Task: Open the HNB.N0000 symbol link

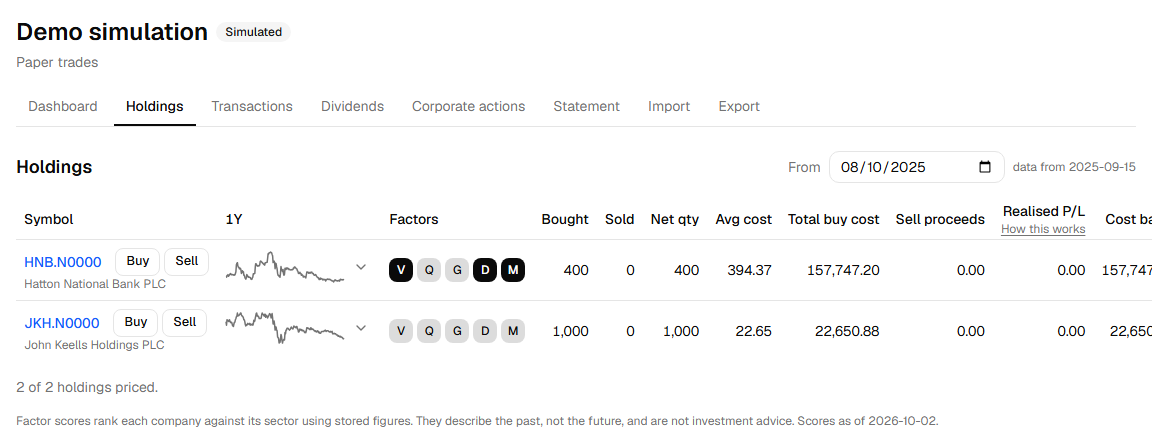Action: 62,262
